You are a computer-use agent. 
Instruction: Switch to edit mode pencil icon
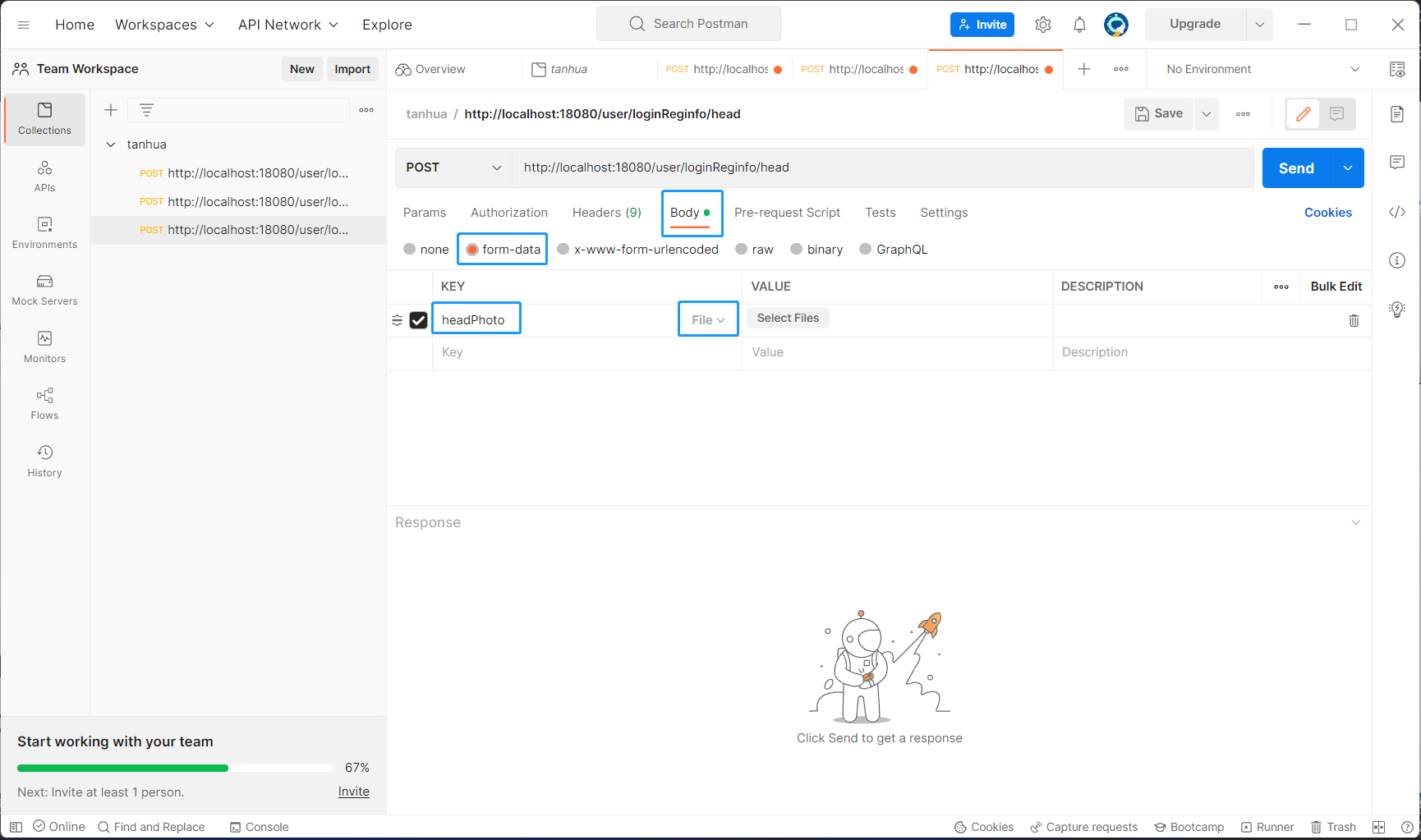coord(1304,114)
